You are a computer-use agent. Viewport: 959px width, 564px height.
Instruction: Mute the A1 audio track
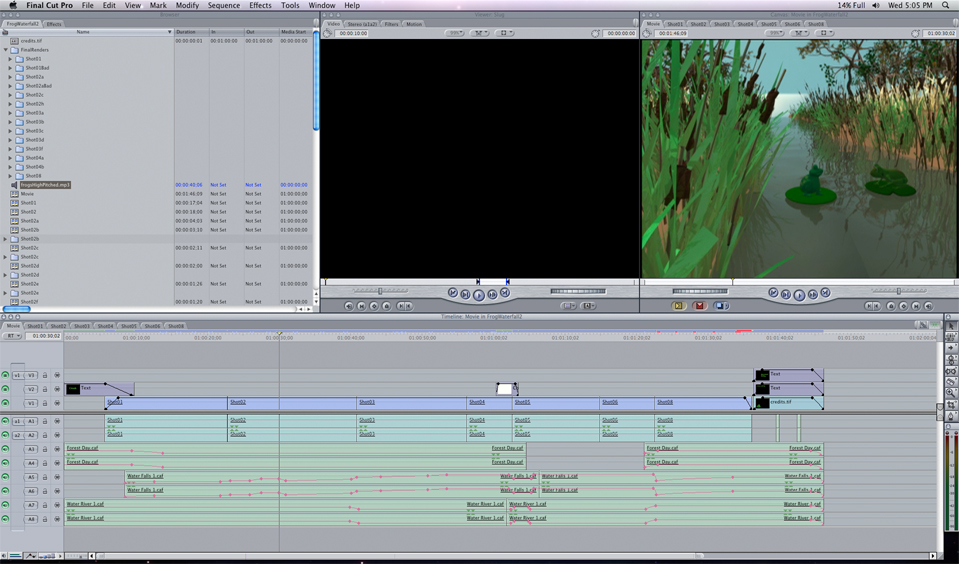[5, 421]
